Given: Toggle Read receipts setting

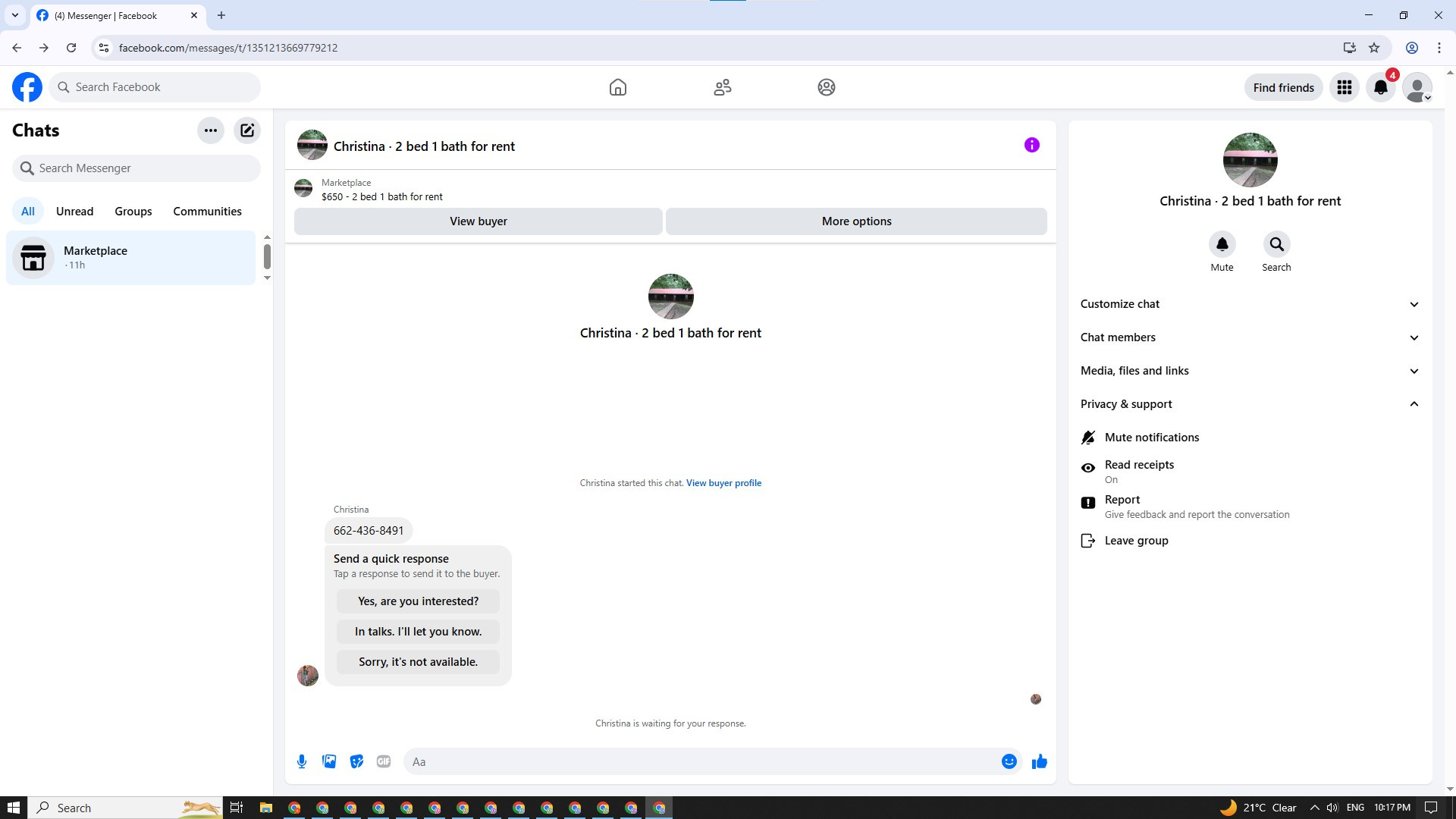Looking at the screenshot, I should coord(1138,470).
